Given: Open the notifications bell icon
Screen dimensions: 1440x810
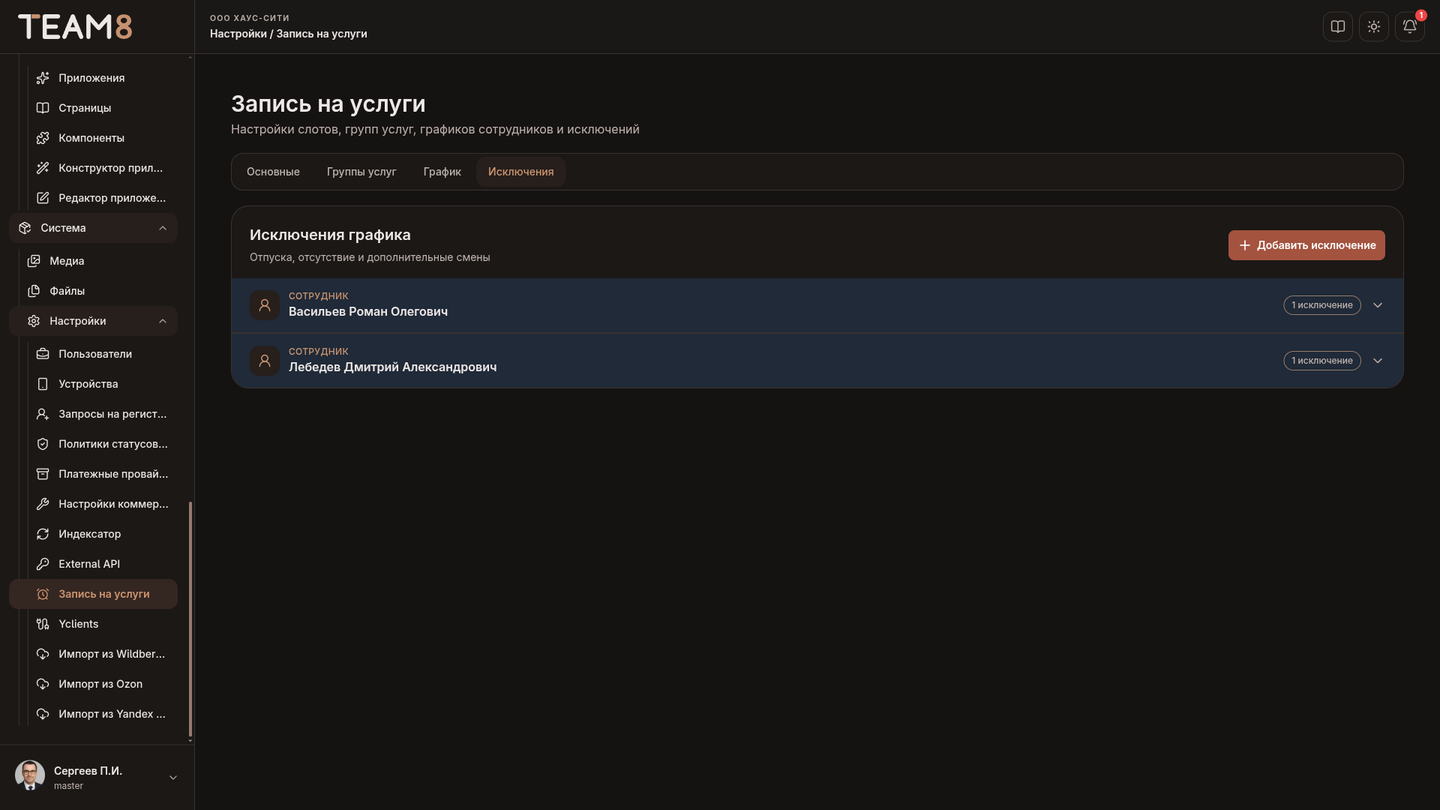Looking at the screenshot, I should click(1410, 27).
